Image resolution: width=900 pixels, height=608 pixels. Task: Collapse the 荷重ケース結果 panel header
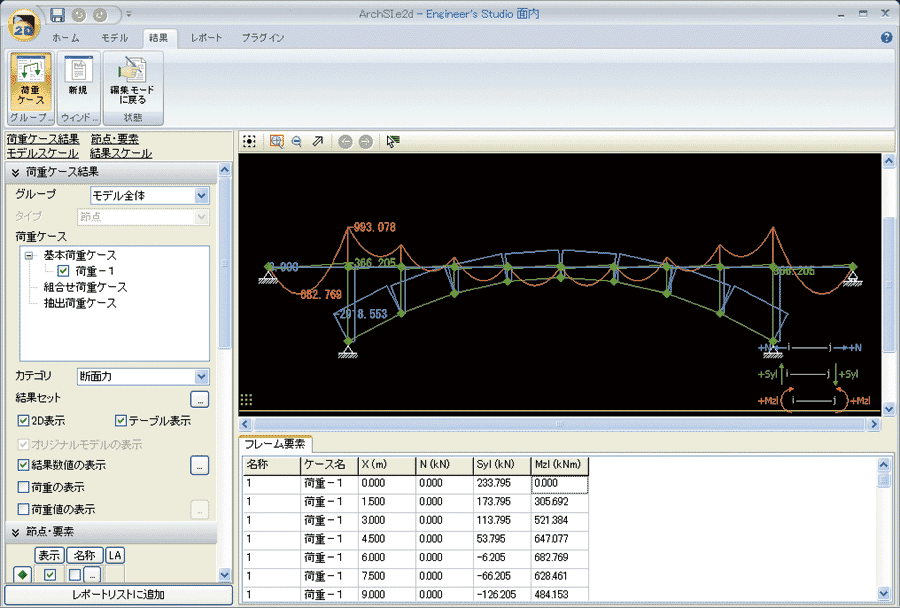pos(111,172)
